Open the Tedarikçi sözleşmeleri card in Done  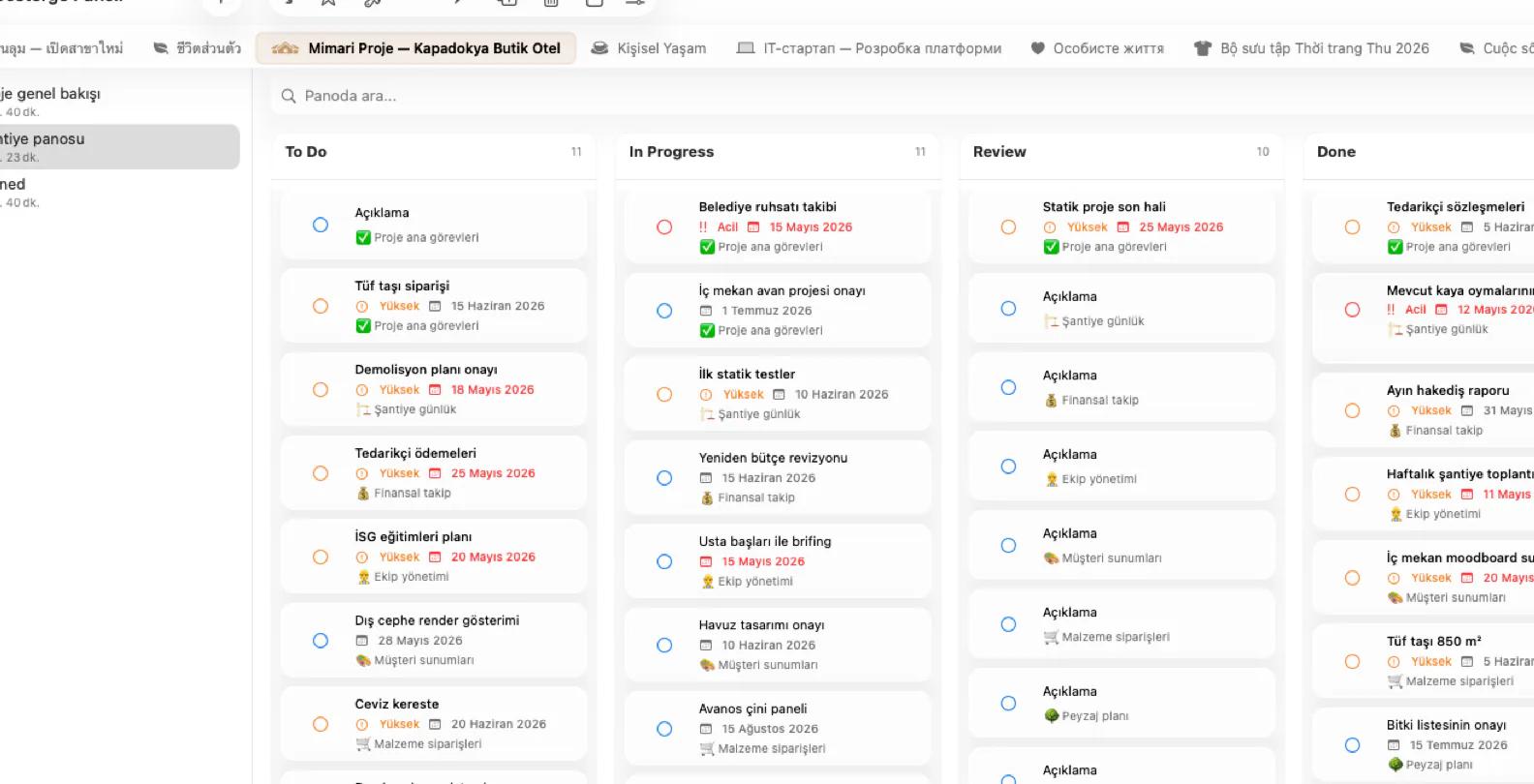pyautogui.click(x=1424, y=226)
